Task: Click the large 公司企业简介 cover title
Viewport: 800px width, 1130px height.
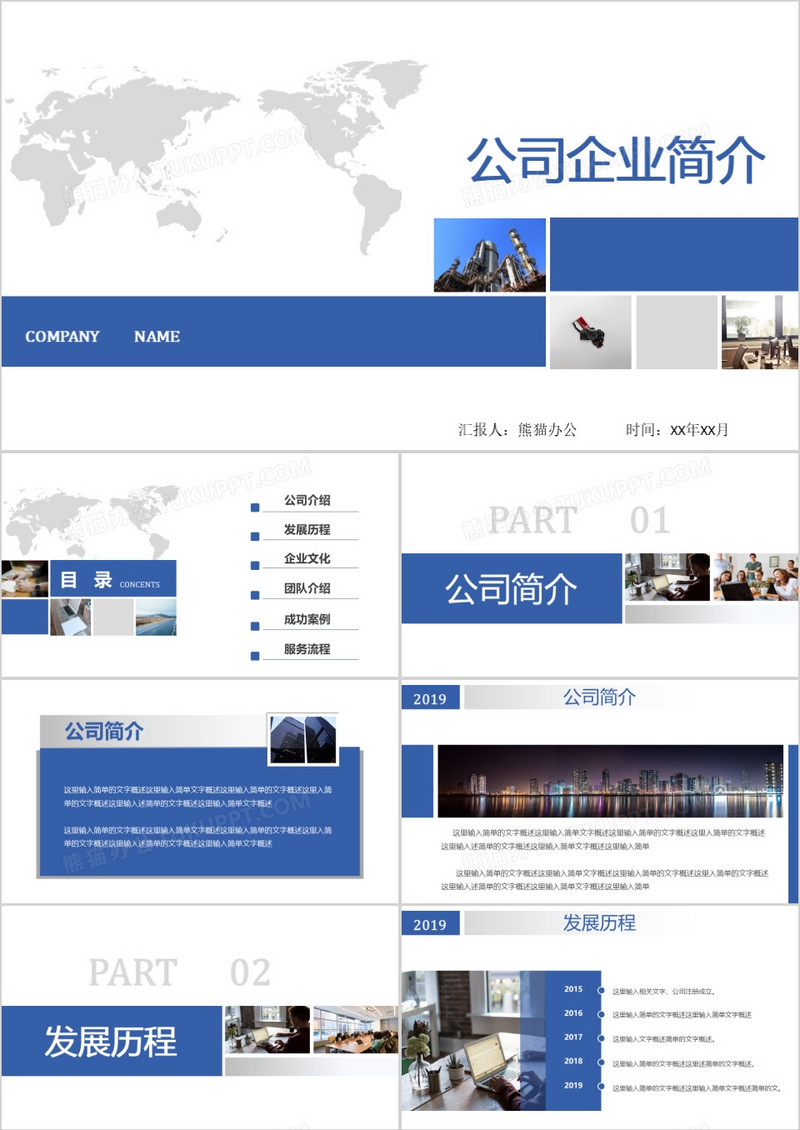Action: 616,161
